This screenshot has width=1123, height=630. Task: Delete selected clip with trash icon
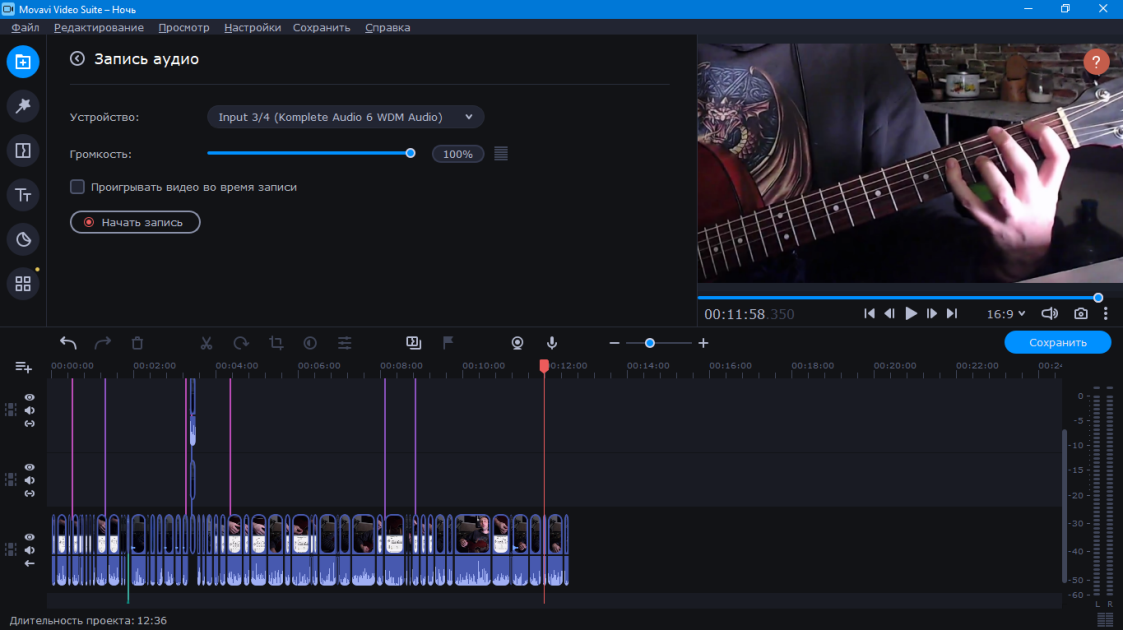tap(138, 343)
